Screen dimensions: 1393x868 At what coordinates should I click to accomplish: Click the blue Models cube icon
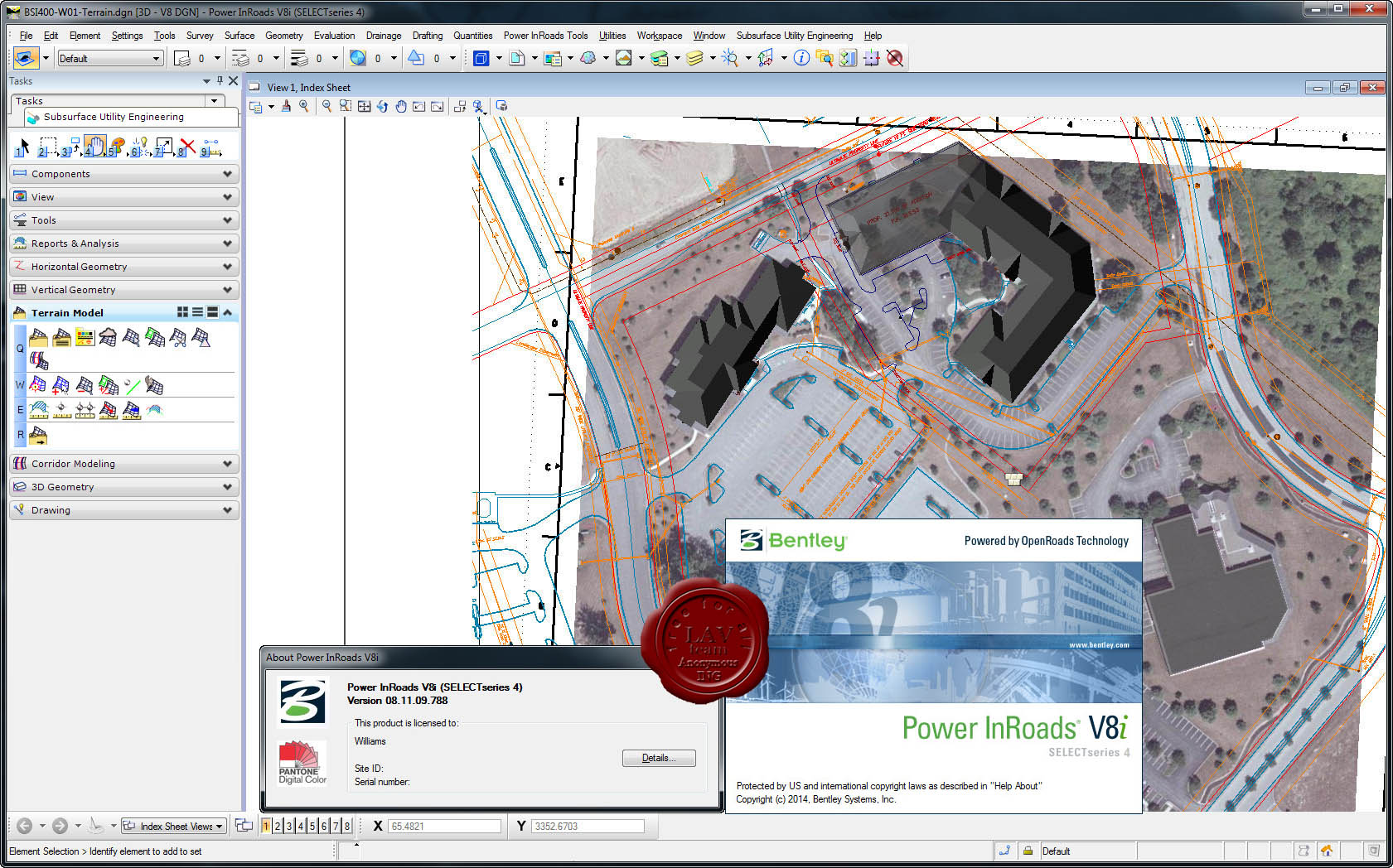481,58
